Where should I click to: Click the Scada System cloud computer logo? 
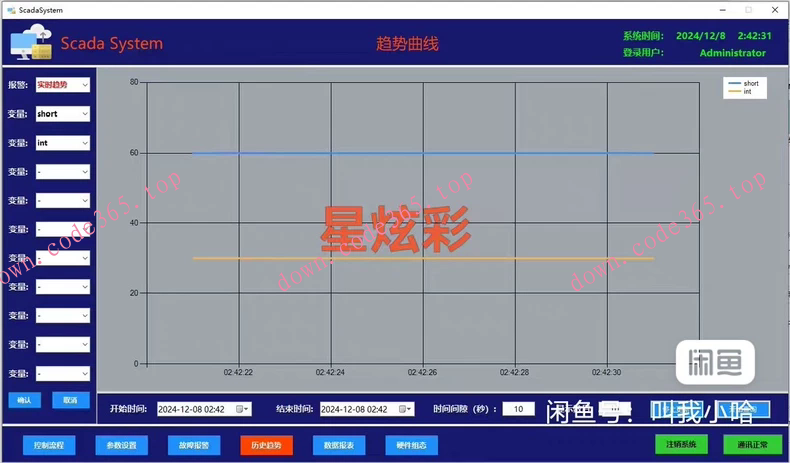pos(31,42)
